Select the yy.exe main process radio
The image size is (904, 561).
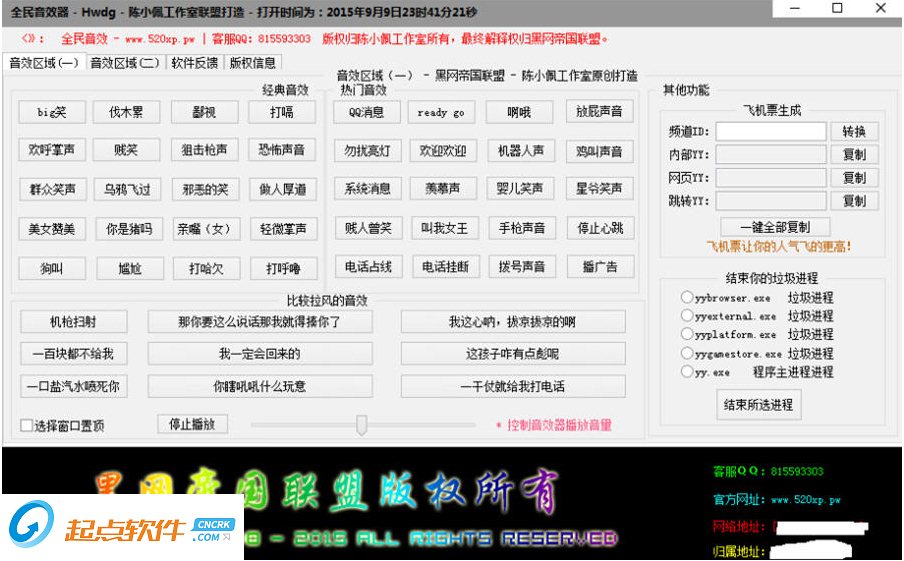point(687,371)
